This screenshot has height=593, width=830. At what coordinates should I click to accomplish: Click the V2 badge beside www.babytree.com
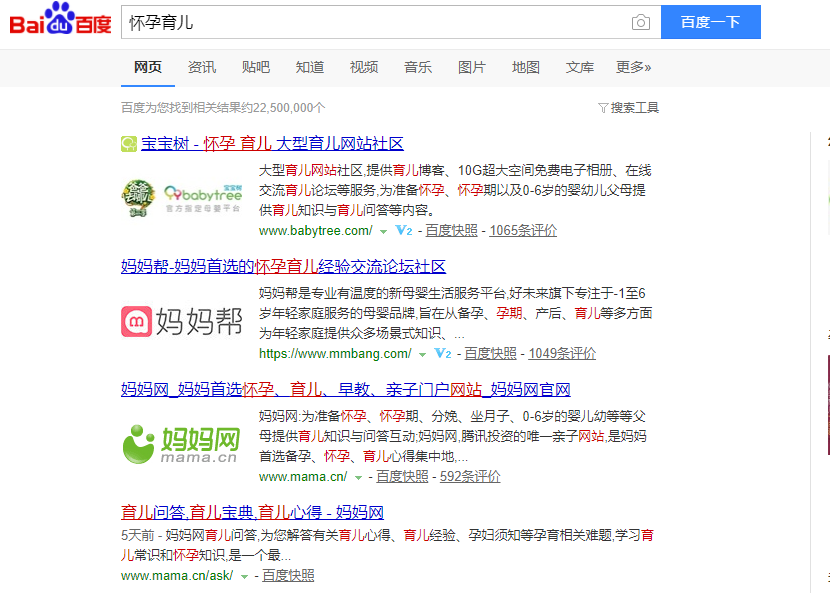pyautogui.click(x=403, y=230)
